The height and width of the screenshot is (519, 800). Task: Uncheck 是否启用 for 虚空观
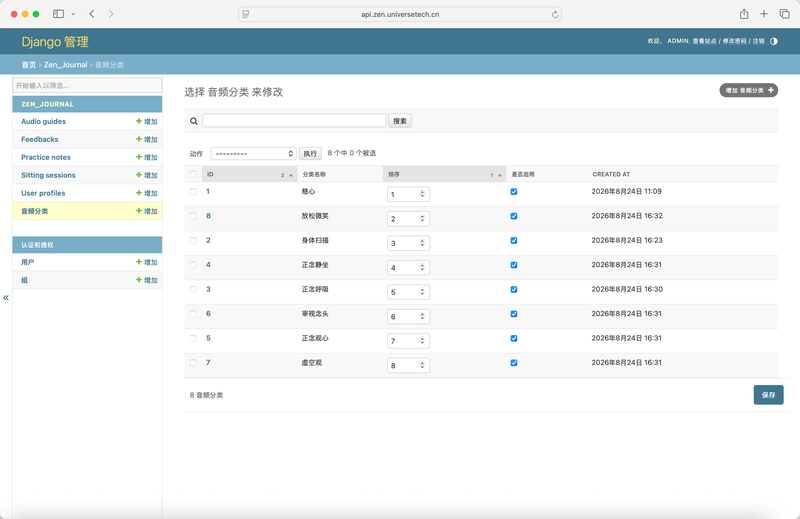(x=514, y=363)
